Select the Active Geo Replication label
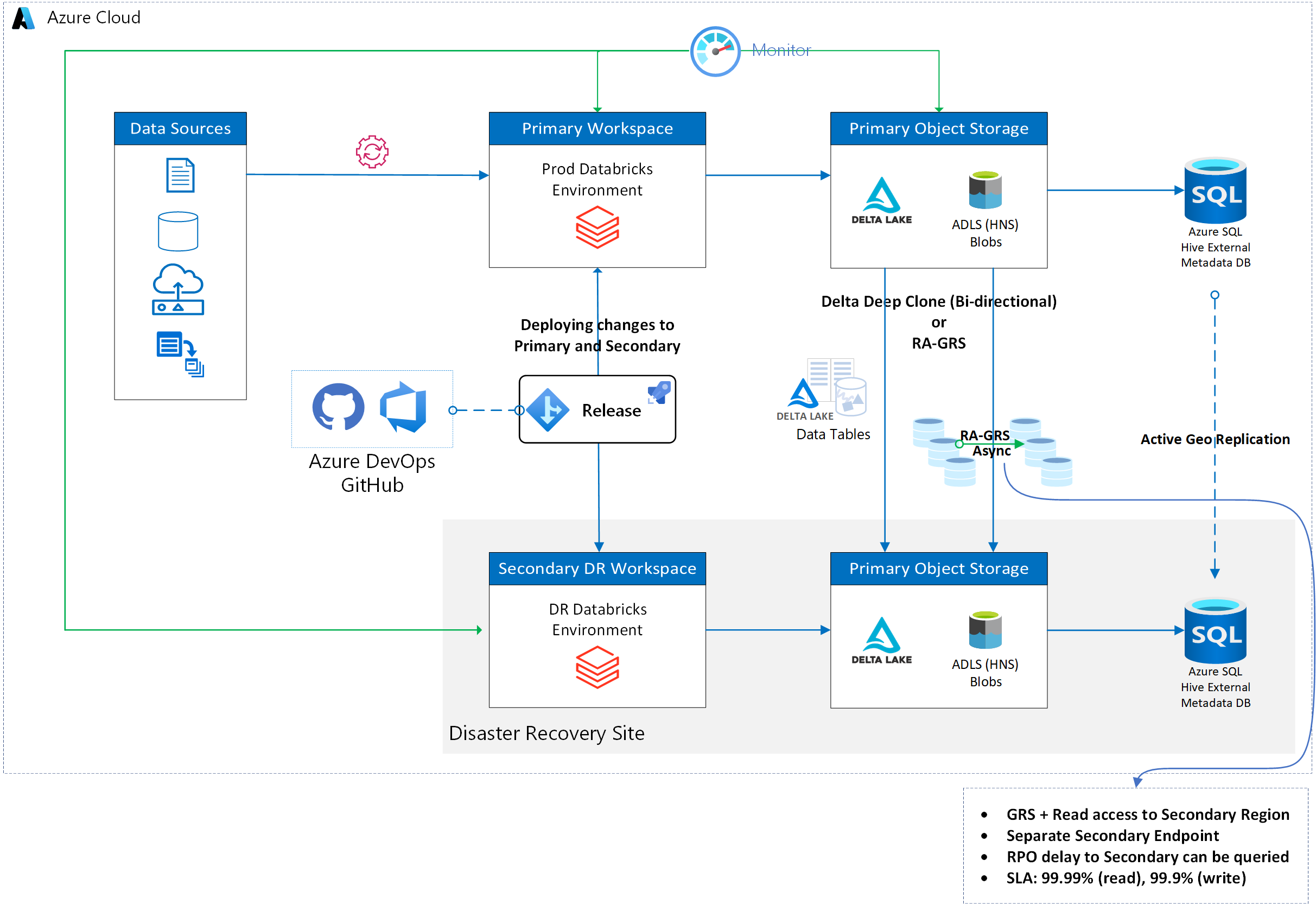This screenshot has width=1316, height=904. point(1215,440)
